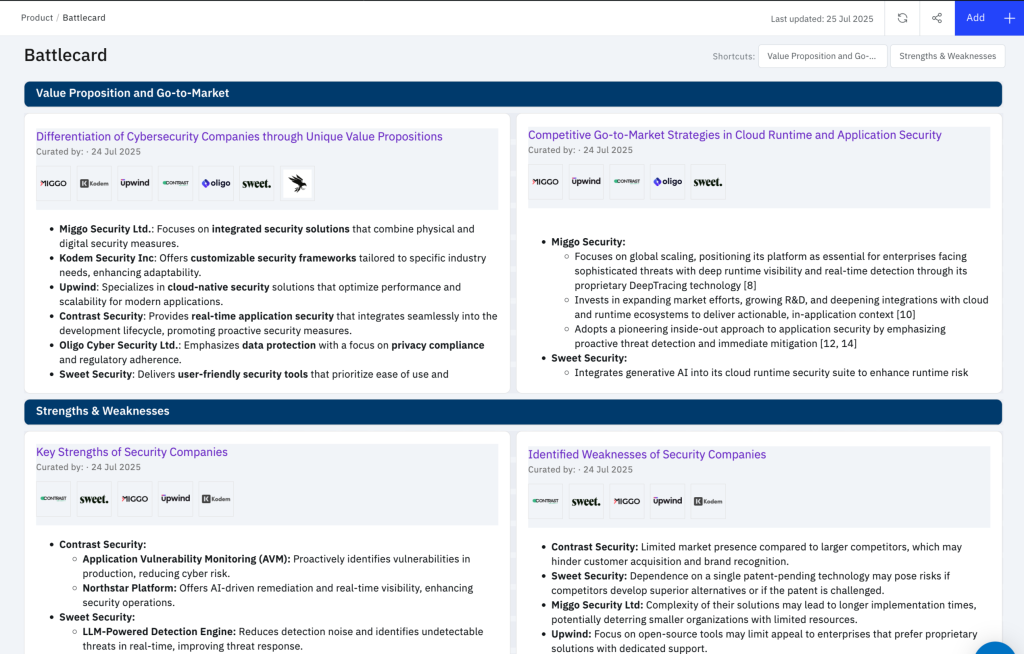The width and height of the screenshot is (1024, 654).
Task: Click the Strengths & Weaknesses section header bar
Action: (x=513, y=412)
